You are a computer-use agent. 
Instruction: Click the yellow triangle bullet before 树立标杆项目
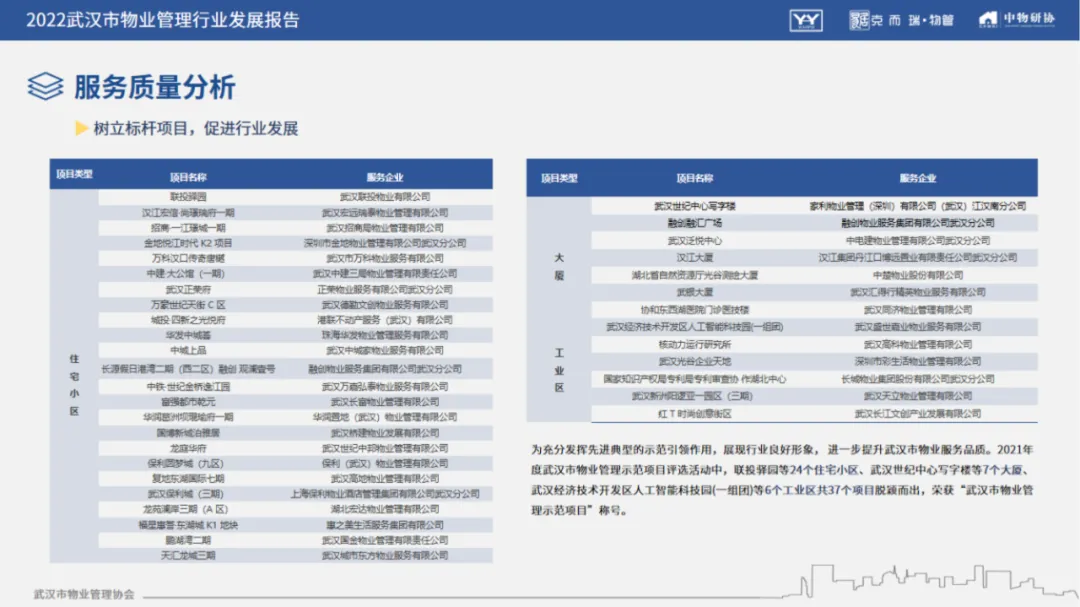click(x=81, y=128)
